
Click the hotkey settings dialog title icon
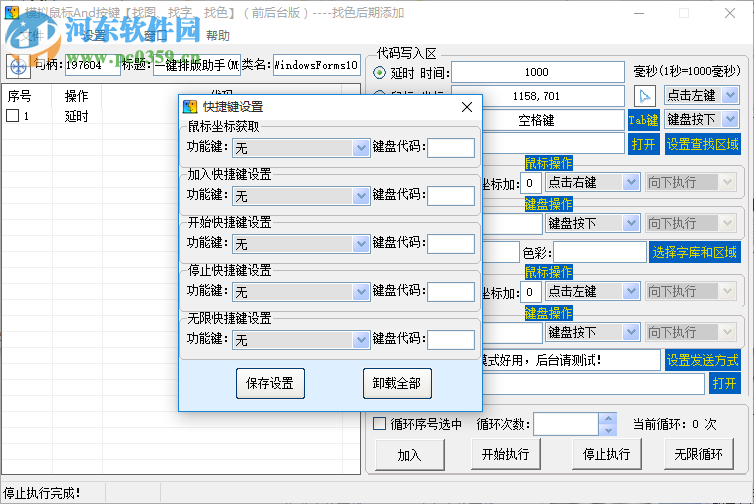pyautogui.click(x=190, y=107)
